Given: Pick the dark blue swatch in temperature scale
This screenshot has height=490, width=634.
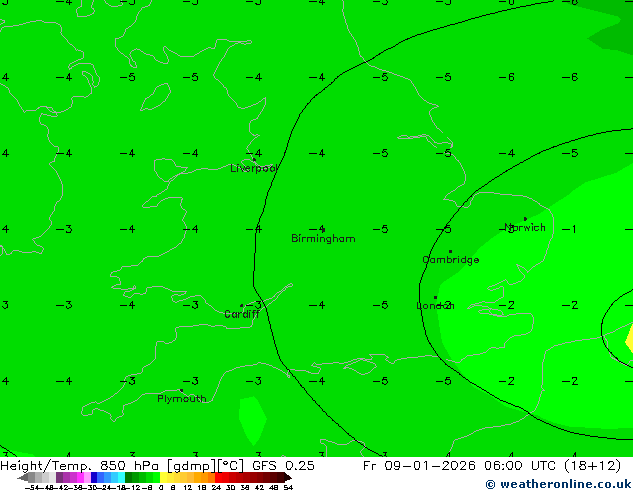Looking at the screenshot, I should tap(94, 477).
